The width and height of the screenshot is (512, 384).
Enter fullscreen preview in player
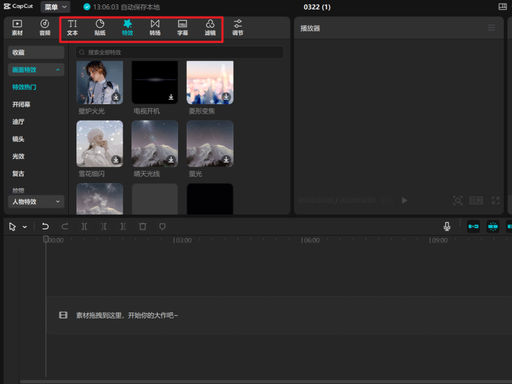click(496, 200)
